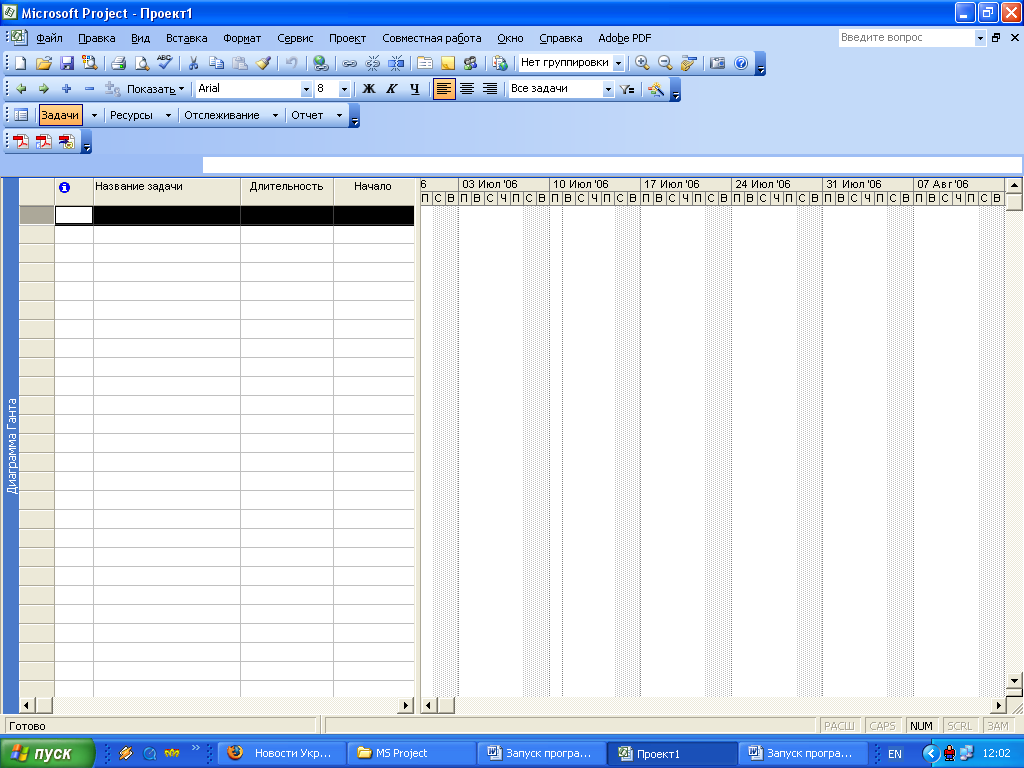Toggle the AutoFilter funnel button
This screenshot has width=1024, height=768.
[x=627, y=89]
